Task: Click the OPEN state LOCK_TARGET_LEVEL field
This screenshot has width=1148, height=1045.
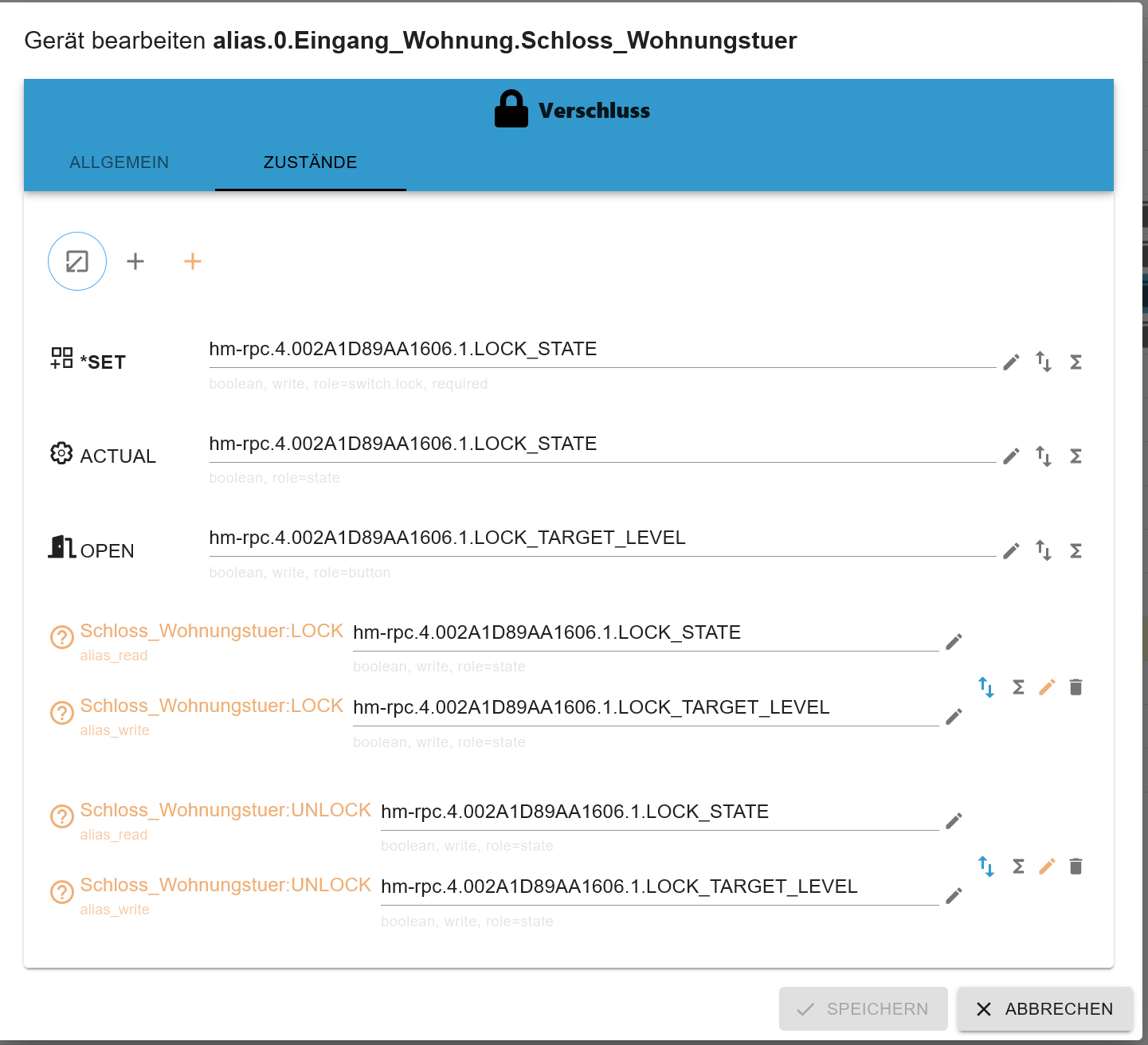Action: coord(602,539)
